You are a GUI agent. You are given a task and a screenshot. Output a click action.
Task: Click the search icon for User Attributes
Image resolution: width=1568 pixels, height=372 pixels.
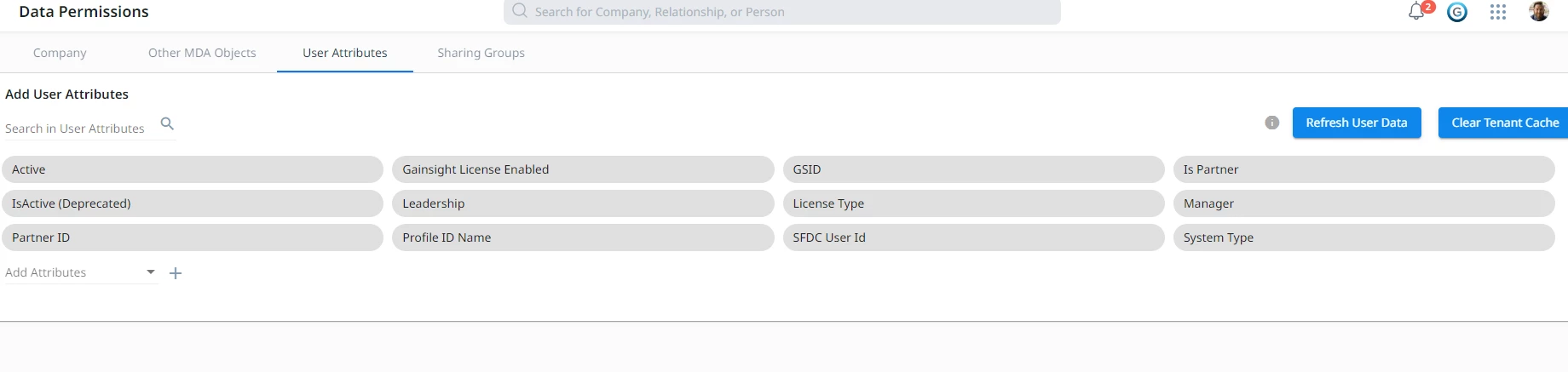pos(167,123)
